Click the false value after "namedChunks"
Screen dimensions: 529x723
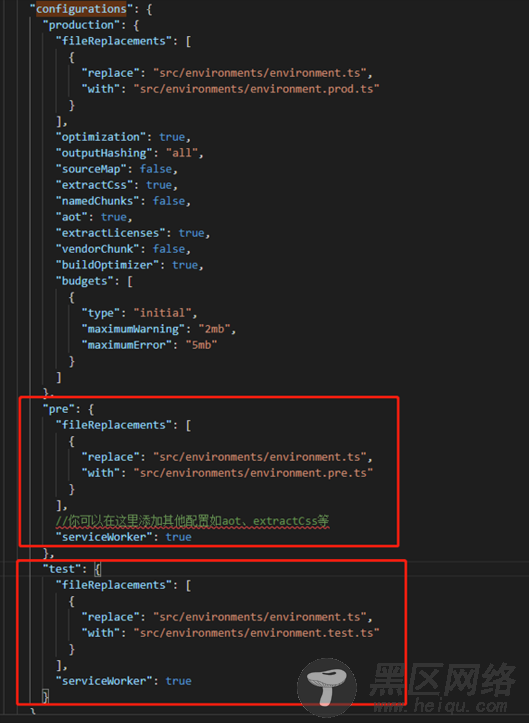(169, 201)
